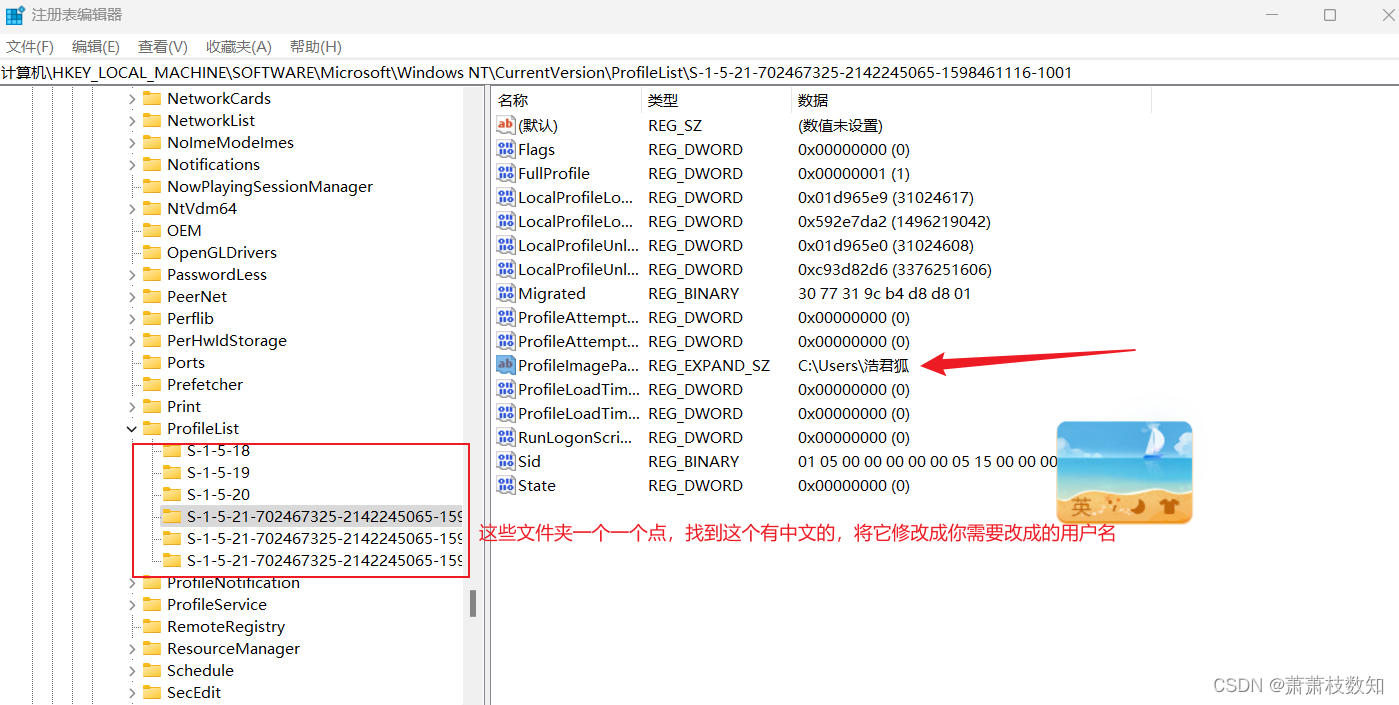
Task: Select the Perflib tree item
Action: pos(190,318)
